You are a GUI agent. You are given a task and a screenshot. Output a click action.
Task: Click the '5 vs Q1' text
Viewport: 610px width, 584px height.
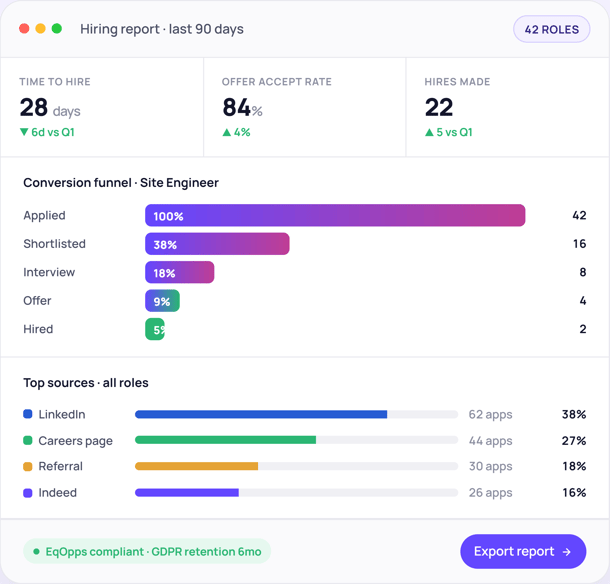pyautogui.click(x=454, y=132)
